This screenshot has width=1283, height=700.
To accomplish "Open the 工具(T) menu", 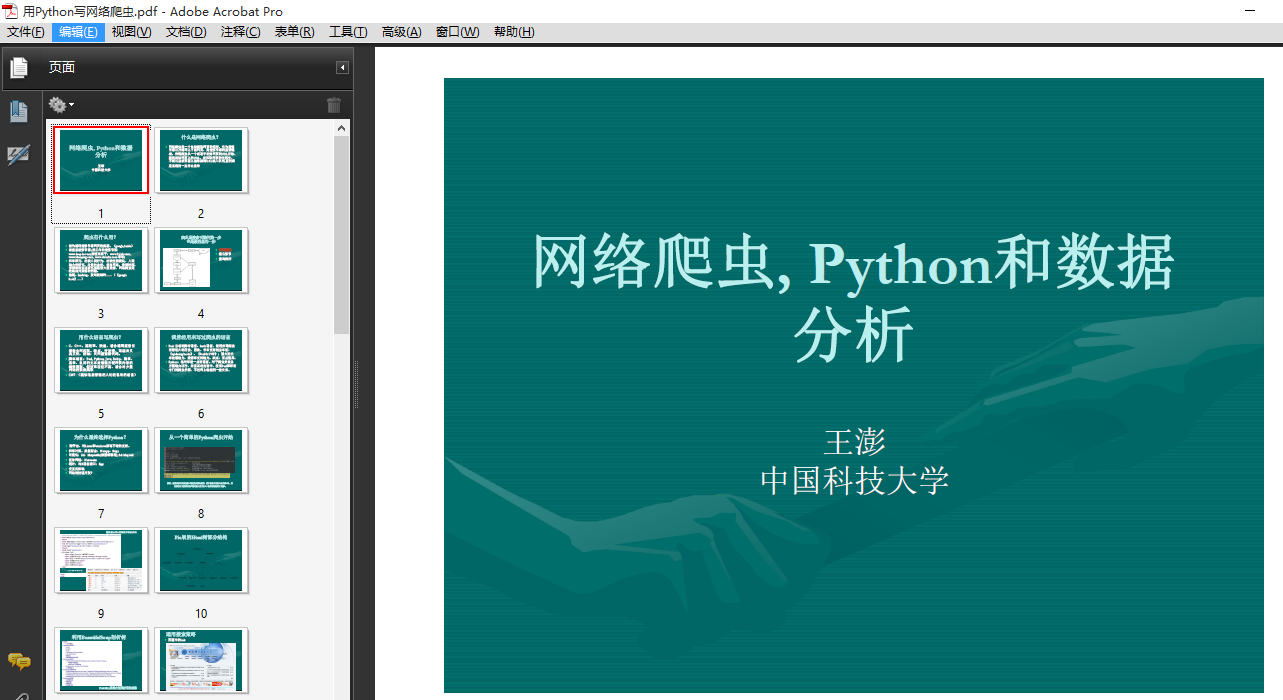I will click(x=348, y=32).
